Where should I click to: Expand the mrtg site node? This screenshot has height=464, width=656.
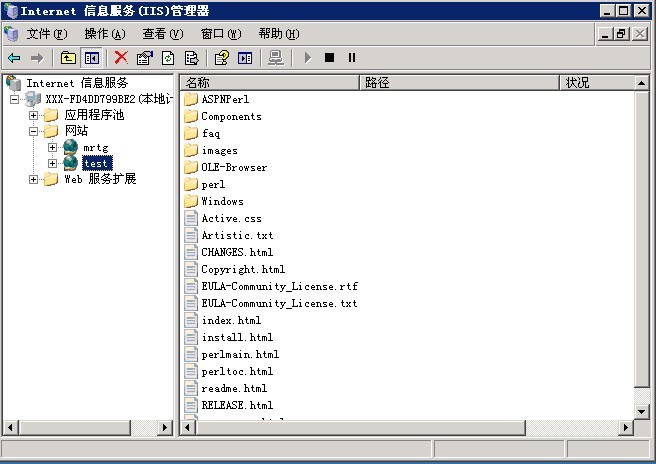[52, 147]
